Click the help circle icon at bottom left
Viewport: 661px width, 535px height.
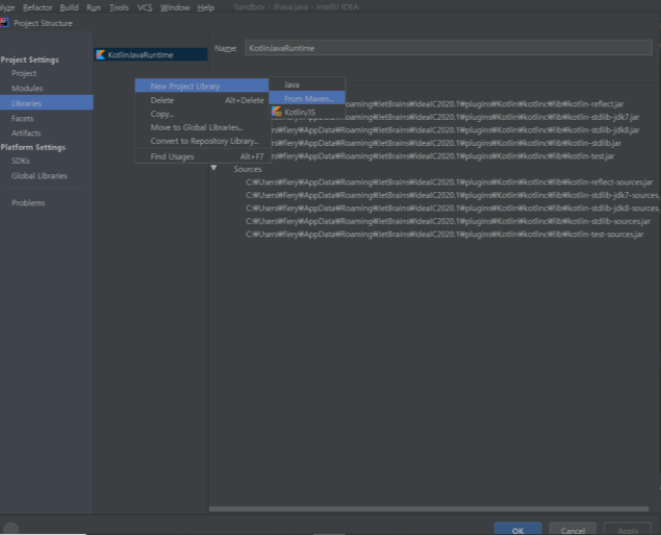11,529
